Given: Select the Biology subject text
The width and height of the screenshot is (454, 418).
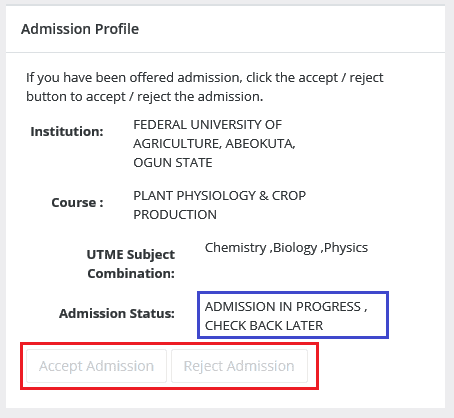Looking at the screenshot, I should point(295,248).
